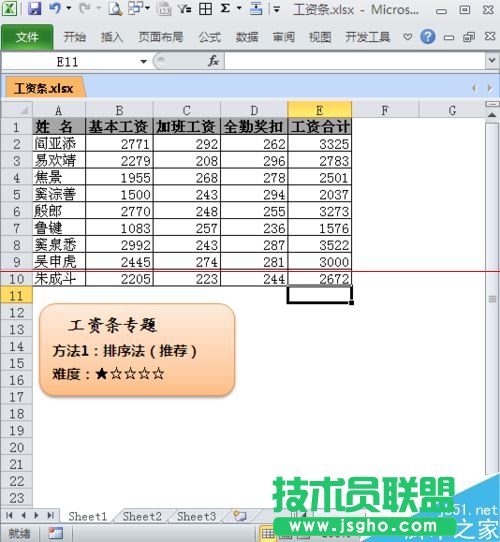
Task: Click the Select All corner button
Action: (17, 110)
